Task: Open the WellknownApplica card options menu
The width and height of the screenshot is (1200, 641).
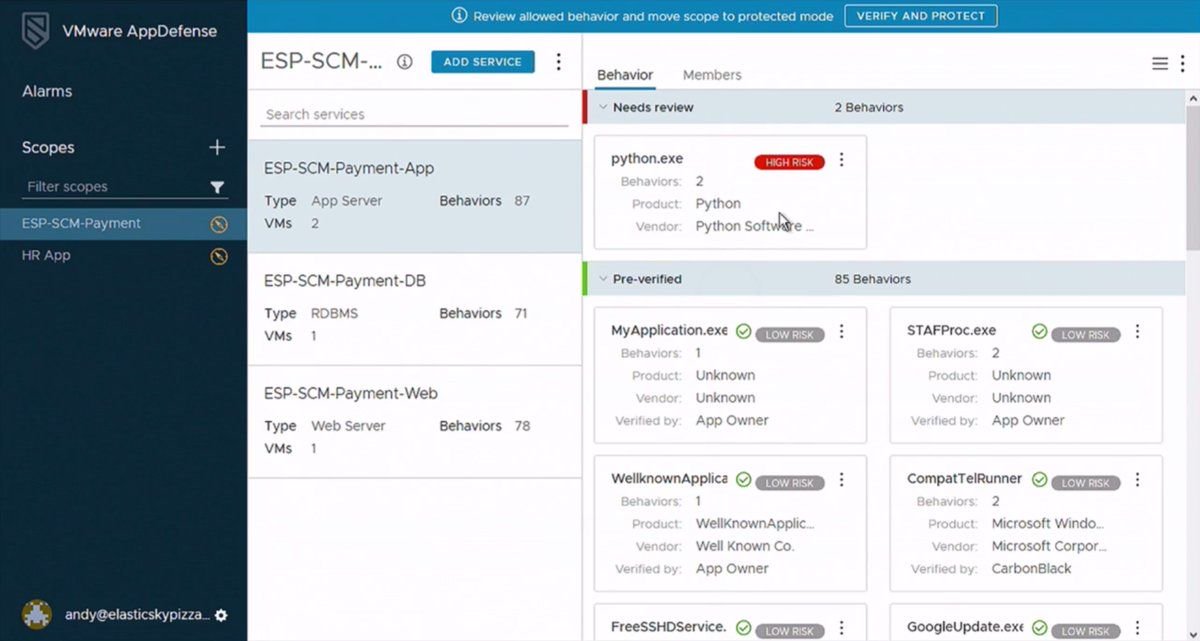Action: (x=841, y=480)
